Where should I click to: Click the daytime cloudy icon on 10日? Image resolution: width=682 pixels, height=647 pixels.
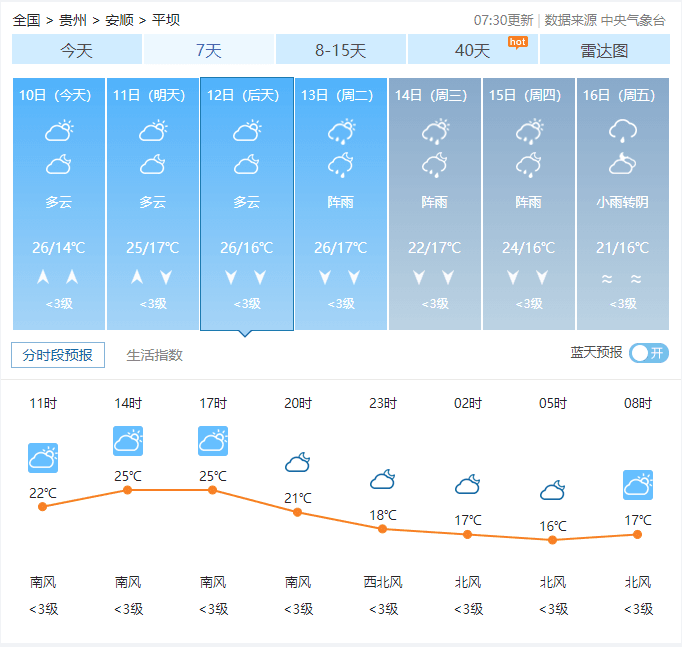pos(59,130)
